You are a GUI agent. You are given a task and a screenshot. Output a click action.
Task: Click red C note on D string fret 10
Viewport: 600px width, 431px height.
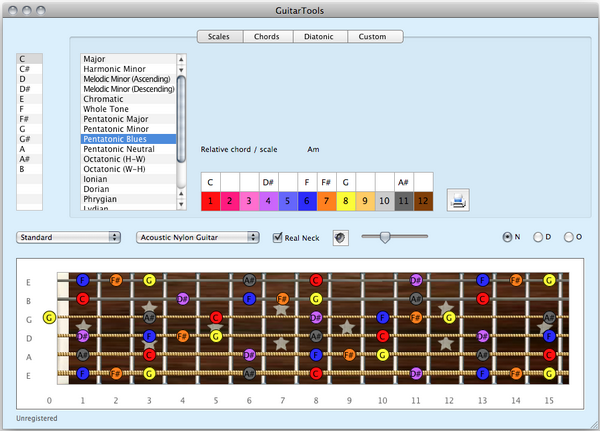(x=382, y=336)
